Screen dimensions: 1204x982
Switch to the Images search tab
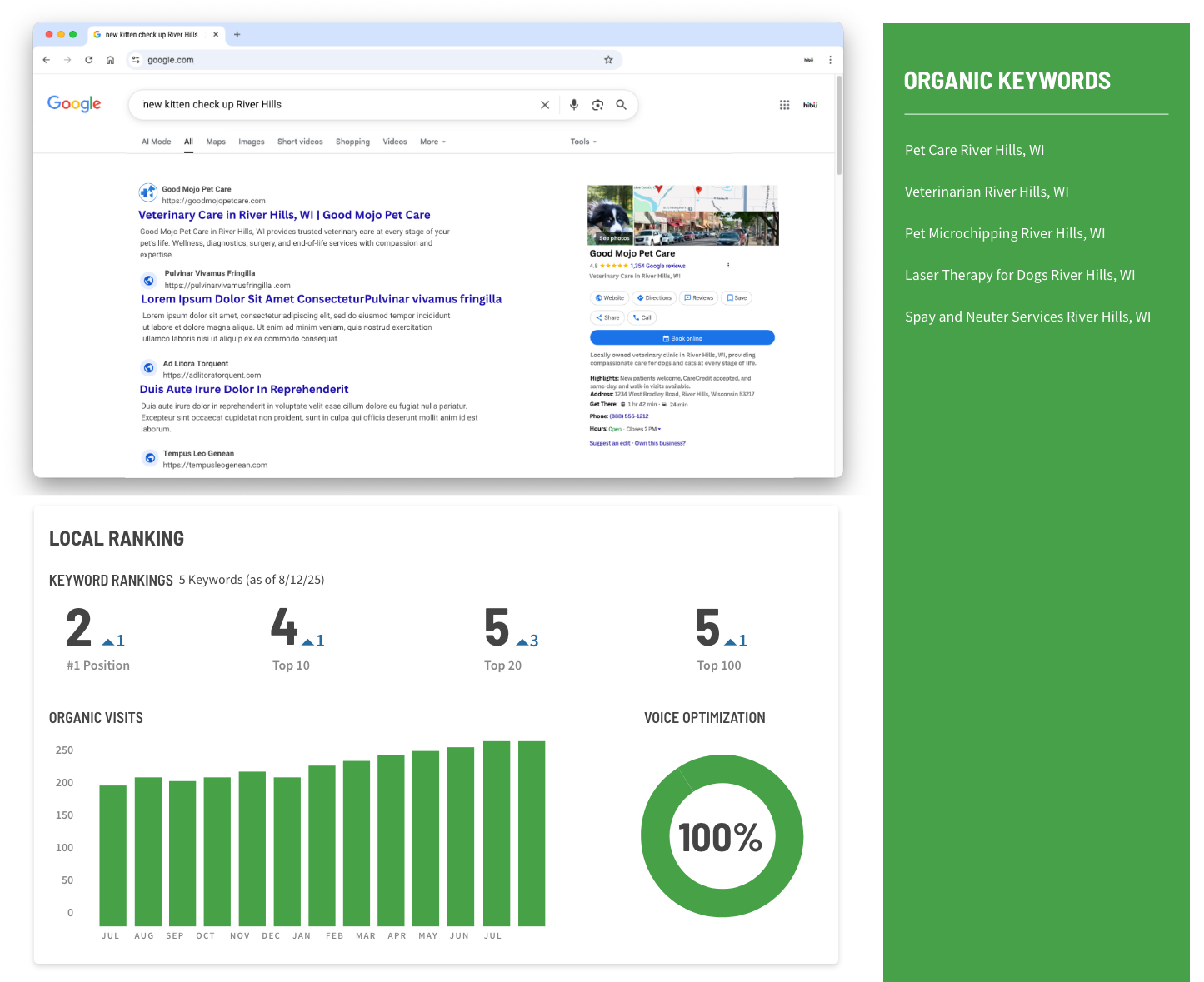(x=251, y=142)
